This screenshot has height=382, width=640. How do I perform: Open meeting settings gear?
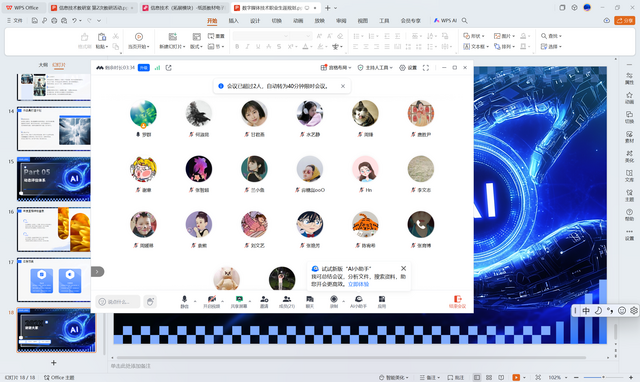[408, 68]
